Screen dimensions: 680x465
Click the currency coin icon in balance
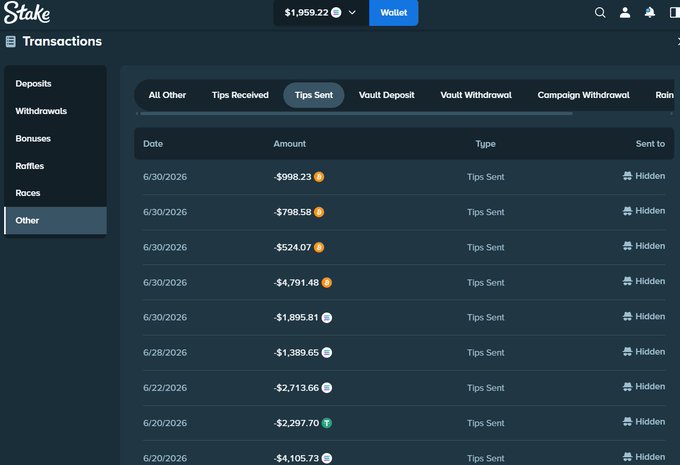pos(336,13)
